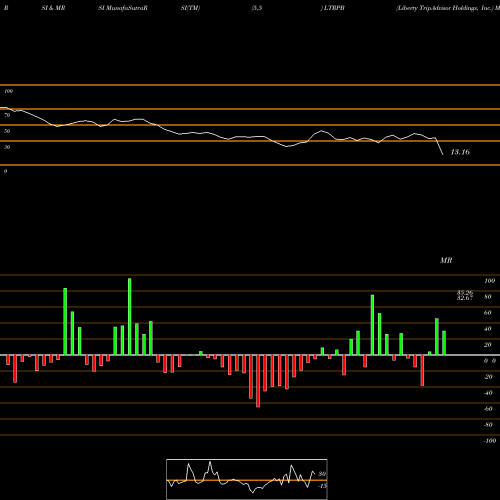Click the end point of the RSI line
The width and height of the screenshot is (500, 500).
(x=443, y=155)
